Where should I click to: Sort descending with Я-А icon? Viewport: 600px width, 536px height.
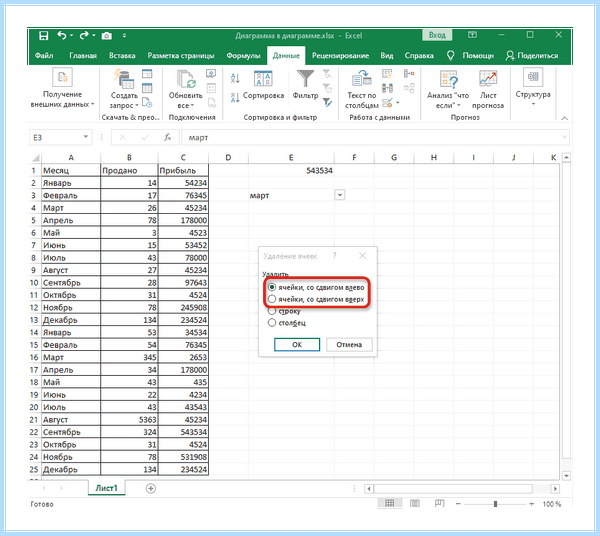pyautogui.click(x=235, y=98)
